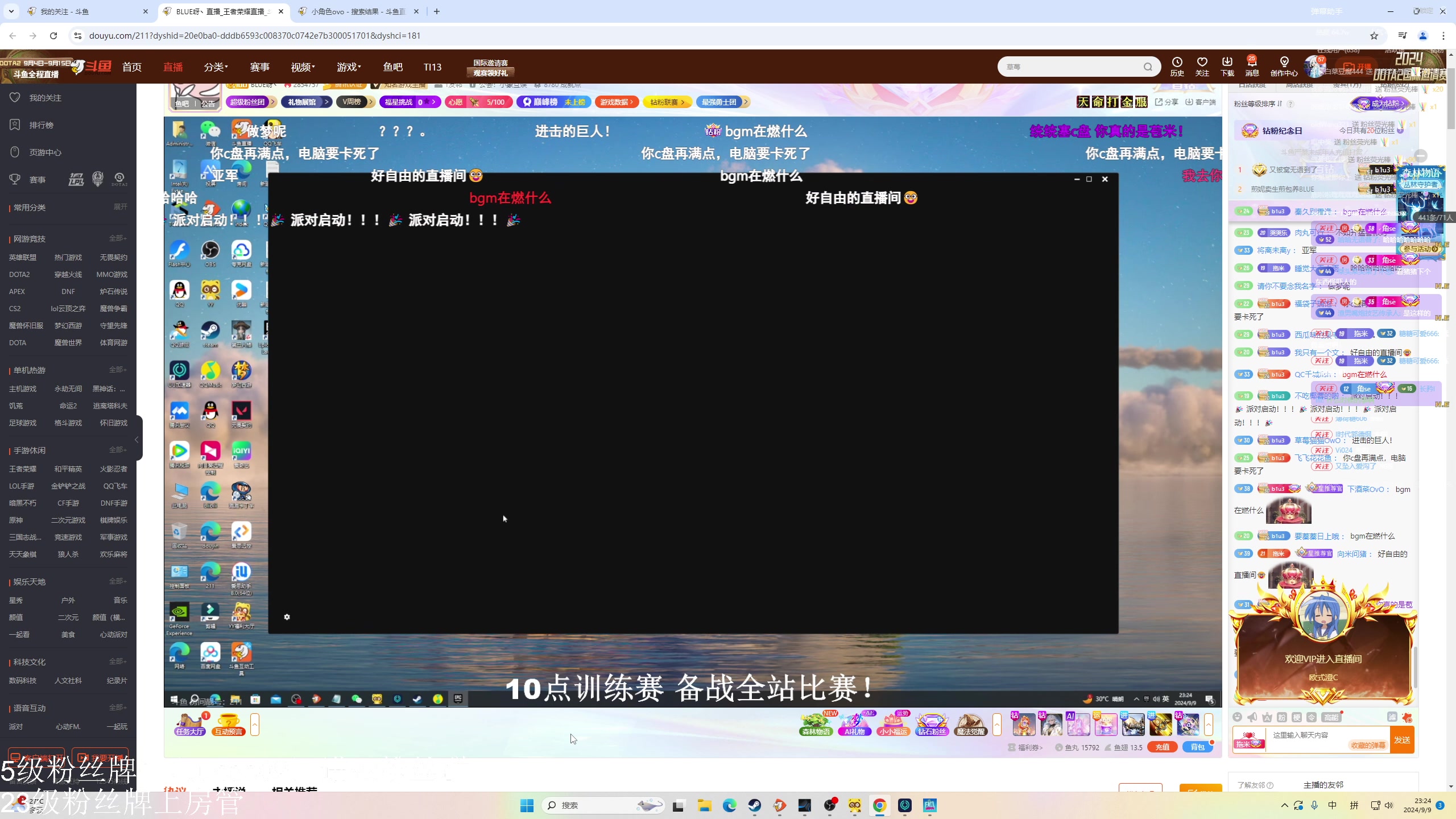The width and height of the screenshot is (1456, 819).
Task: Open 收藏的弹幕 saved danmaku
Action: click(1368, 745)
